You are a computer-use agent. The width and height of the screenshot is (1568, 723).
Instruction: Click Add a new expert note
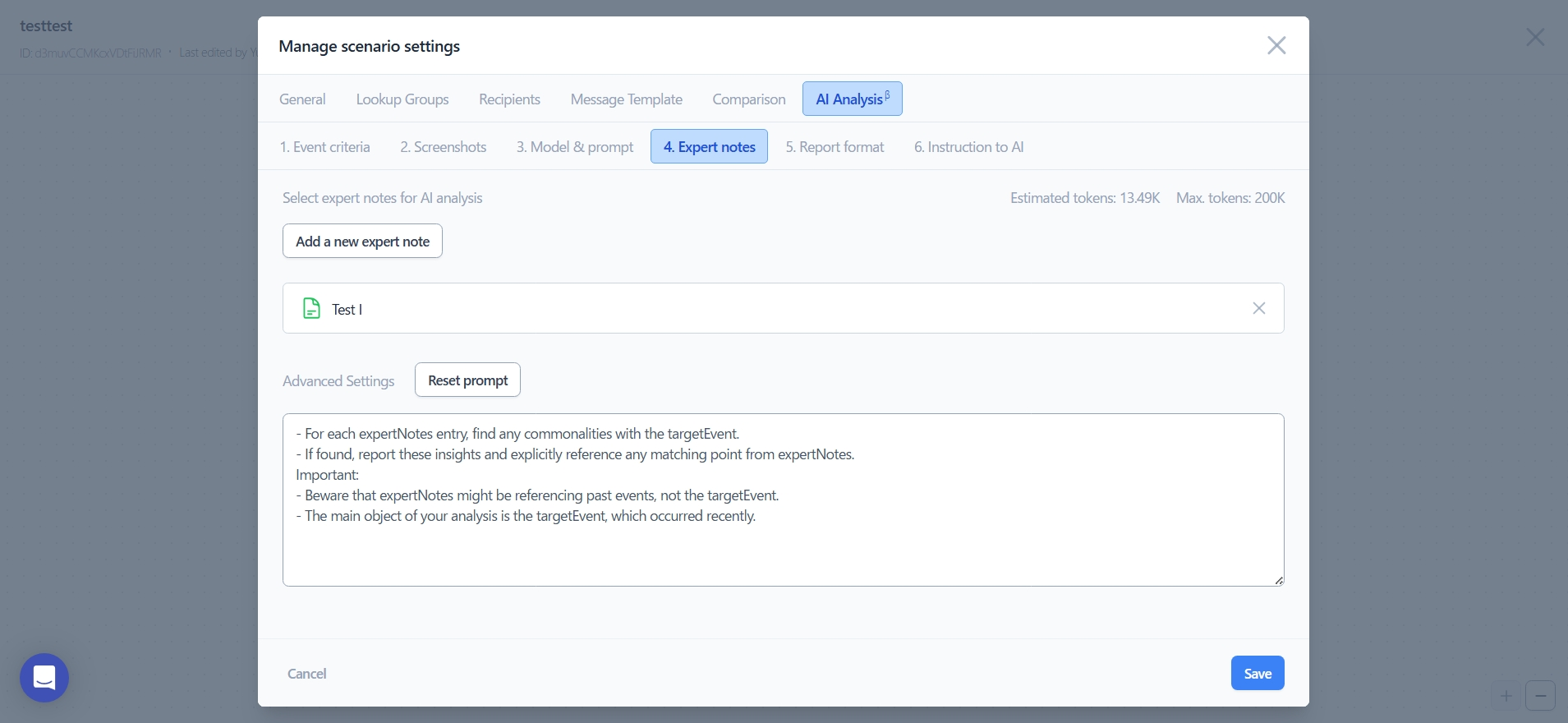pos(362,242)
